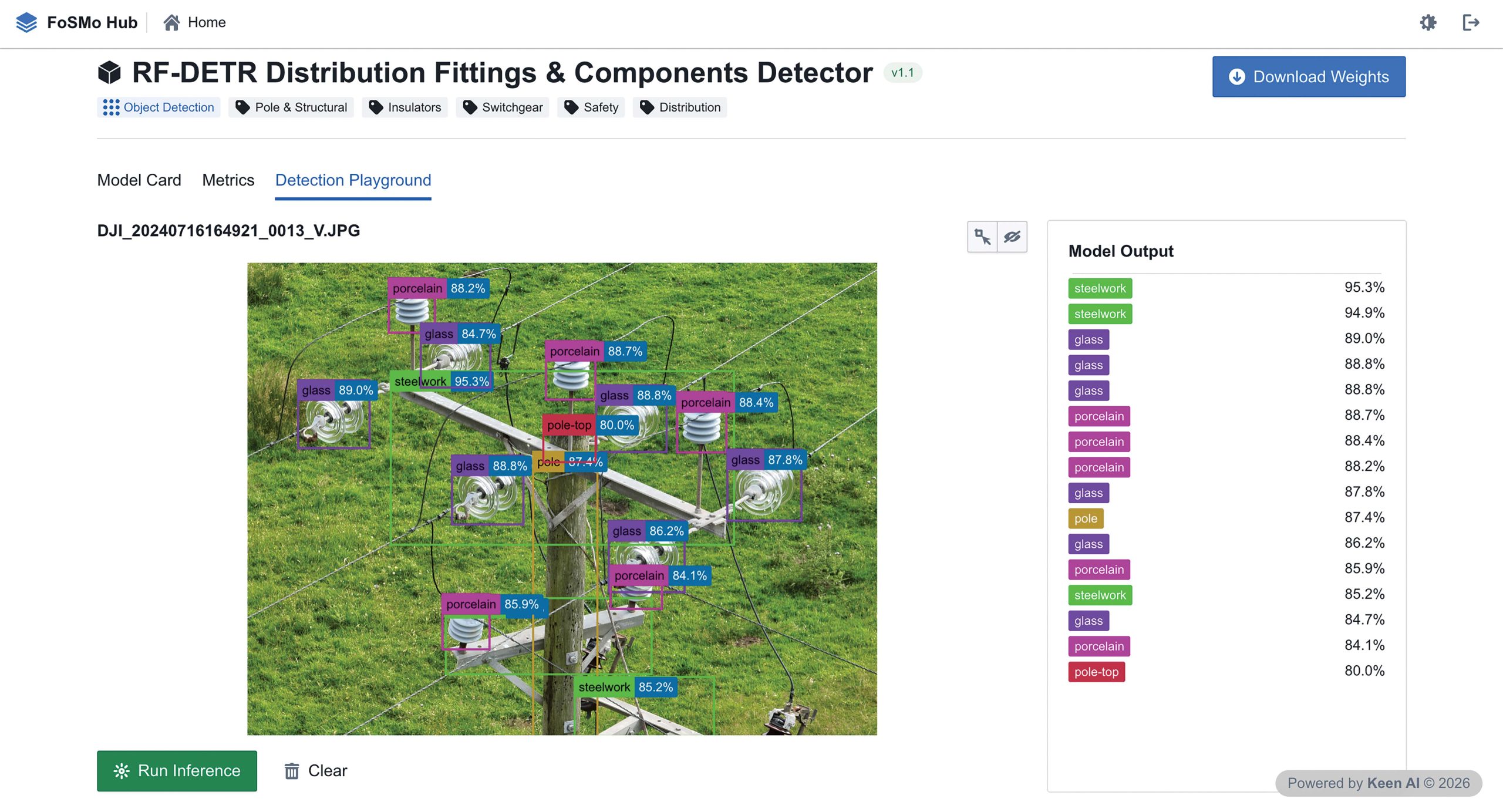Select pole 87.4% output row label

tap(1086, 518)
